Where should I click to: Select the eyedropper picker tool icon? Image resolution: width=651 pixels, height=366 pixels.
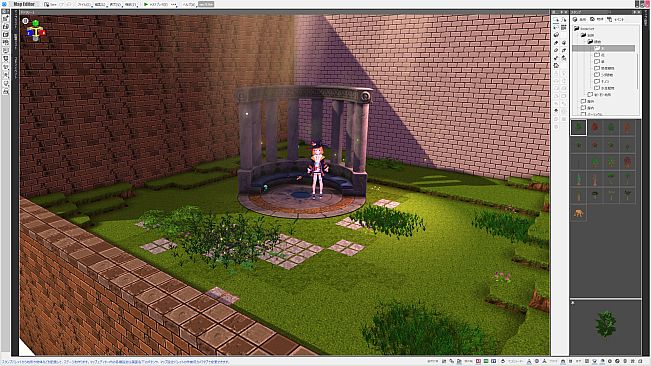coord(563,50)
